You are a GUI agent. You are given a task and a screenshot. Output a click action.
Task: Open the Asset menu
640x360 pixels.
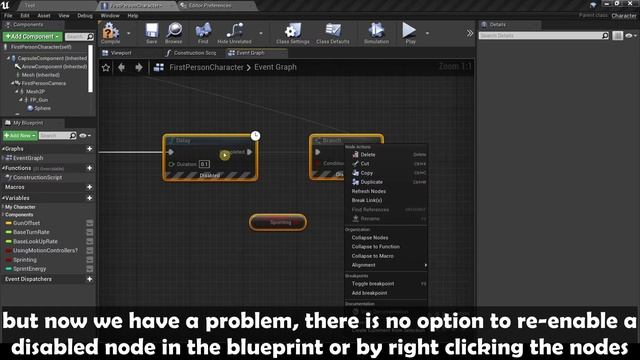[44, 16]
